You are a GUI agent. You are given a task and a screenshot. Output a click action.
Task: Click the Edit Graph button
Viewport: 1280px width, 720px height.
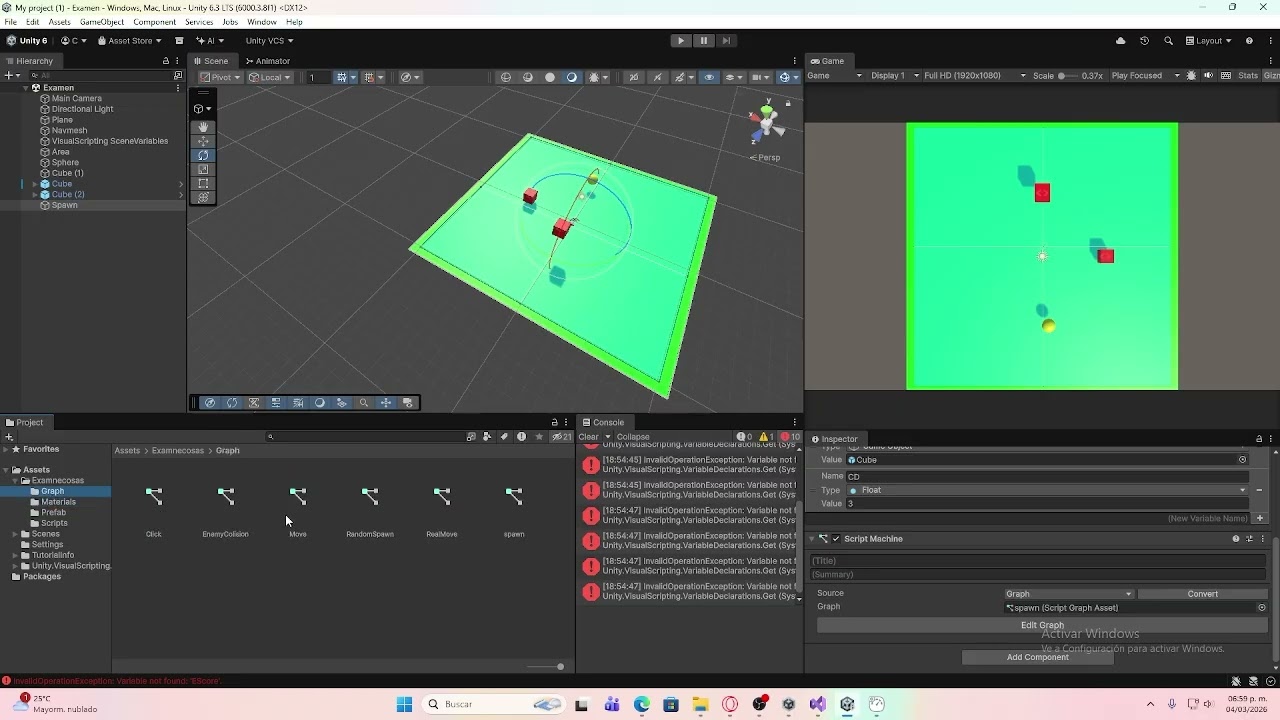pyautogui.click(x=1042, y=626)
